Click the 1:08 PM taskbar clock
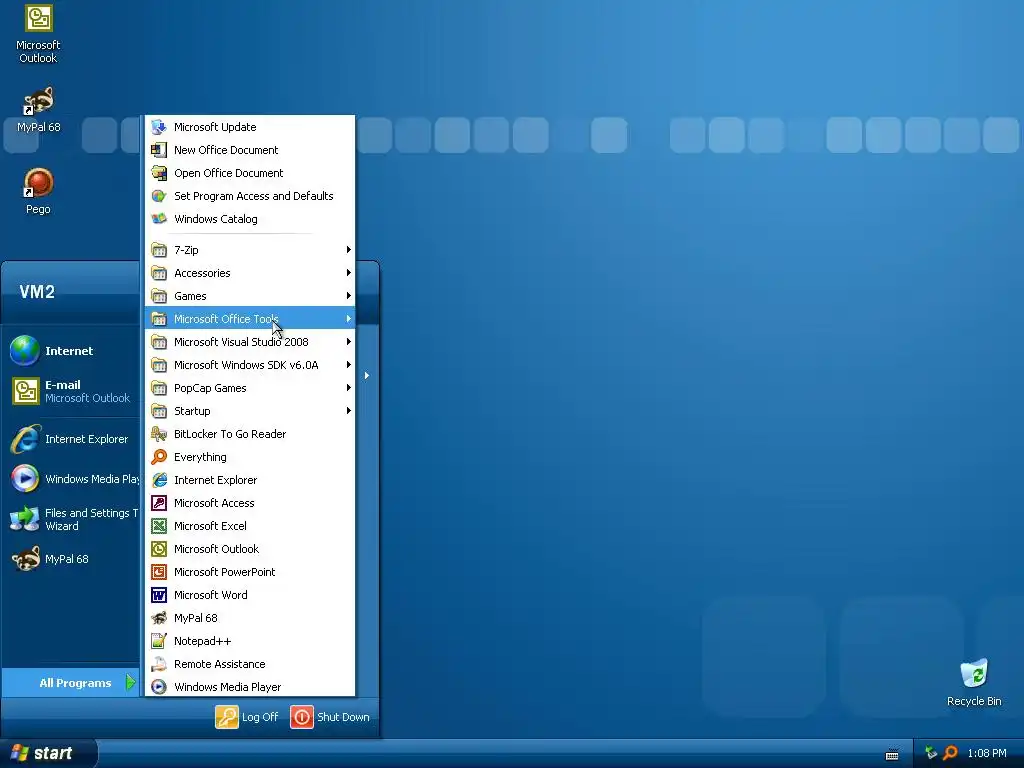The image size is (1024, 768). click(x=987, y=753)
